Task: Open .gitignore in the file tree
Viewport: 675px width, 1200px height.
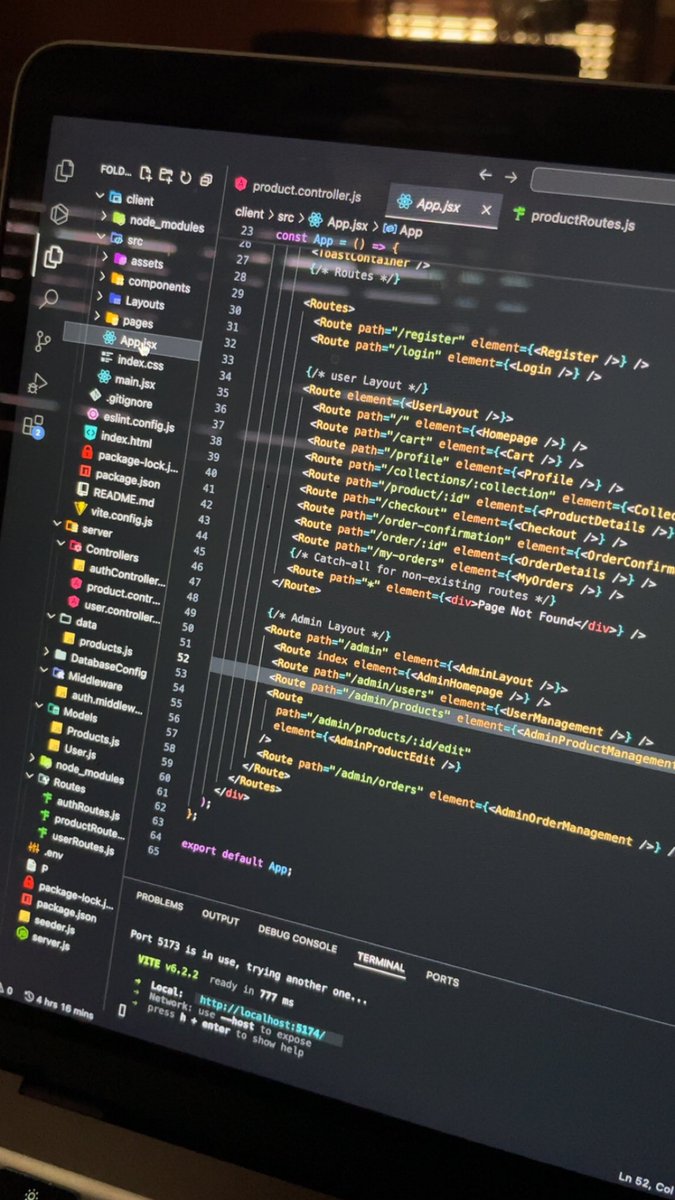Action: tap(129, 401)
